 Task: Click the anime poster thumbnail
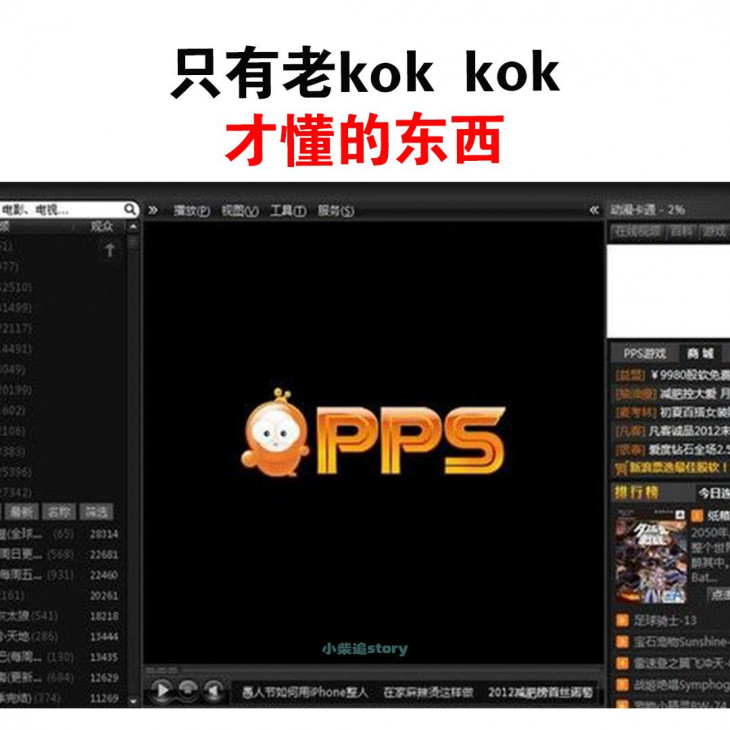coord(651,556)
